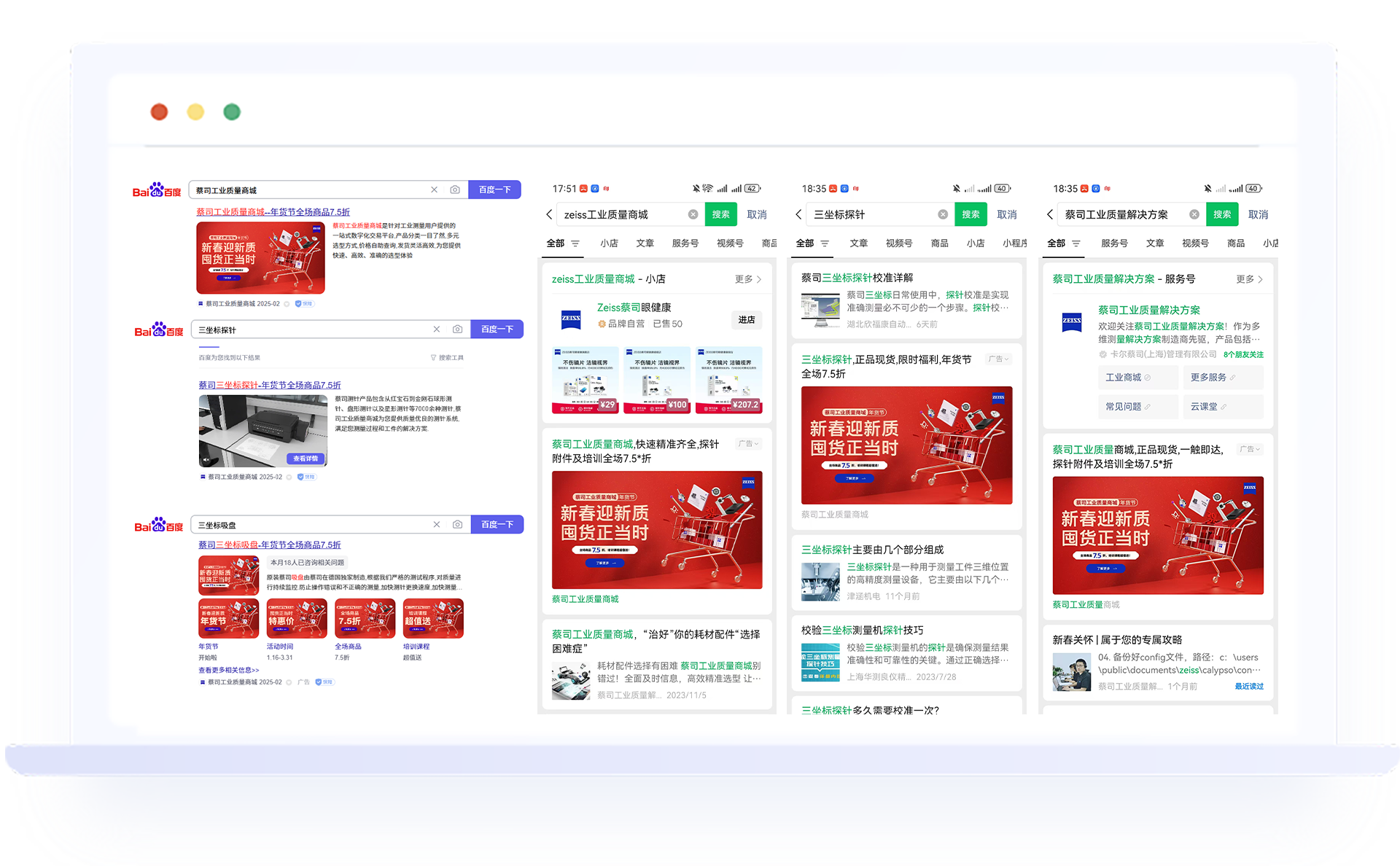1400x866 pixels.
Task: Switch to 小店 tab in zeiss search
Action: tap(609, 243)
